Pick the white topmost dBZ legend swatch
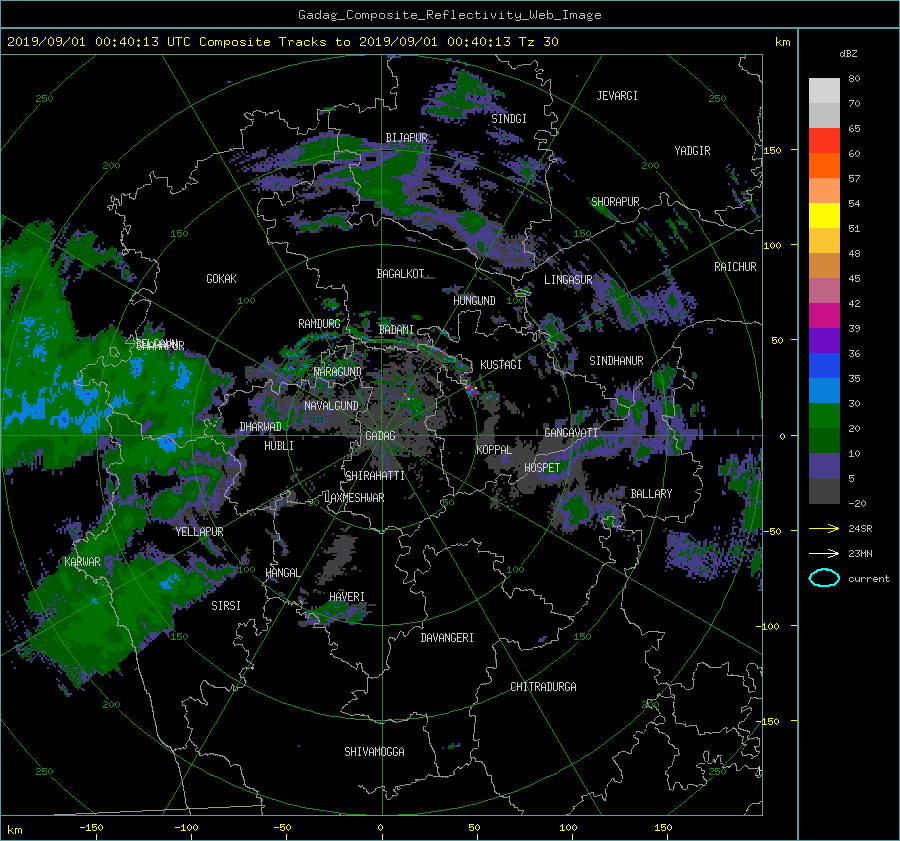This screenshot has width=900, height=841. click(x=824, y=90)
